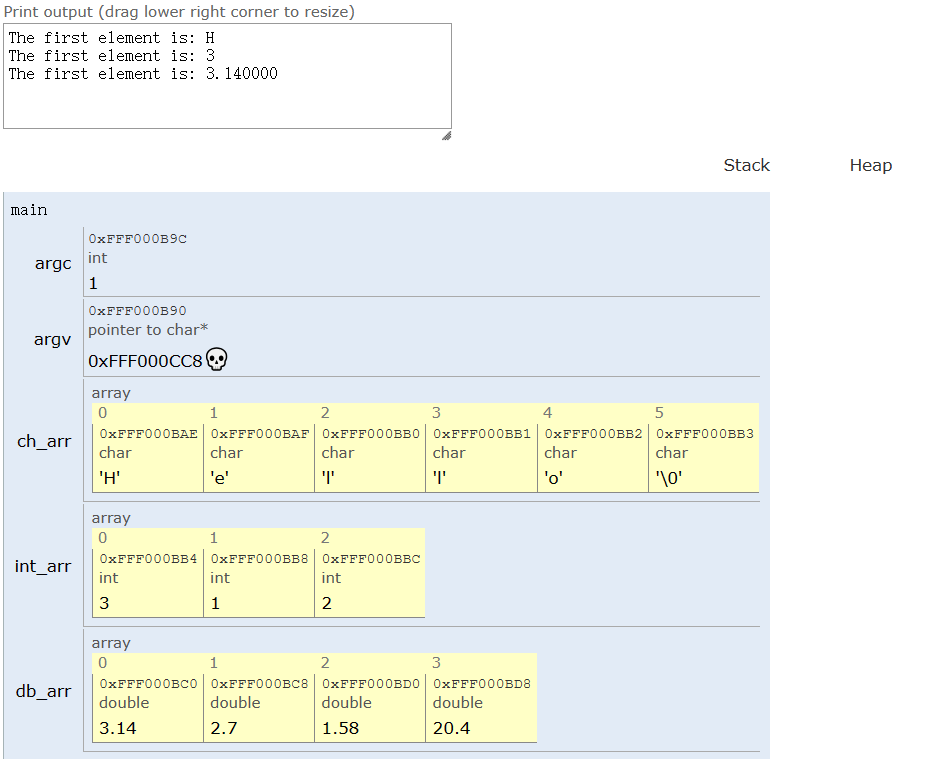
Task: Click the argv pointer value 0xFFF000CC8
Action: 146,361
